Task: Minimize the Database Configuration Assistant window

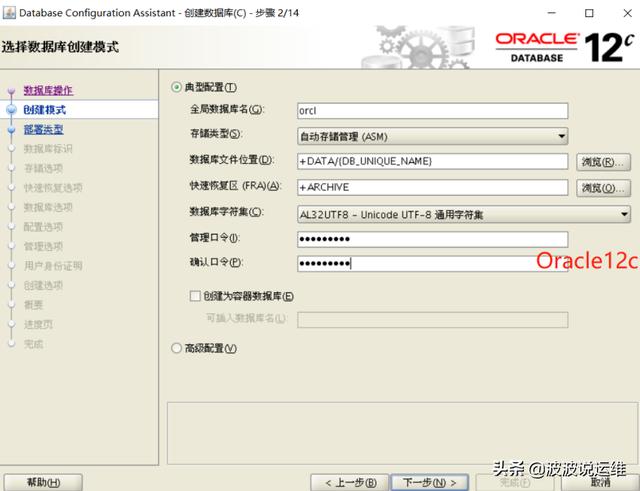Action: click(552, 13)
